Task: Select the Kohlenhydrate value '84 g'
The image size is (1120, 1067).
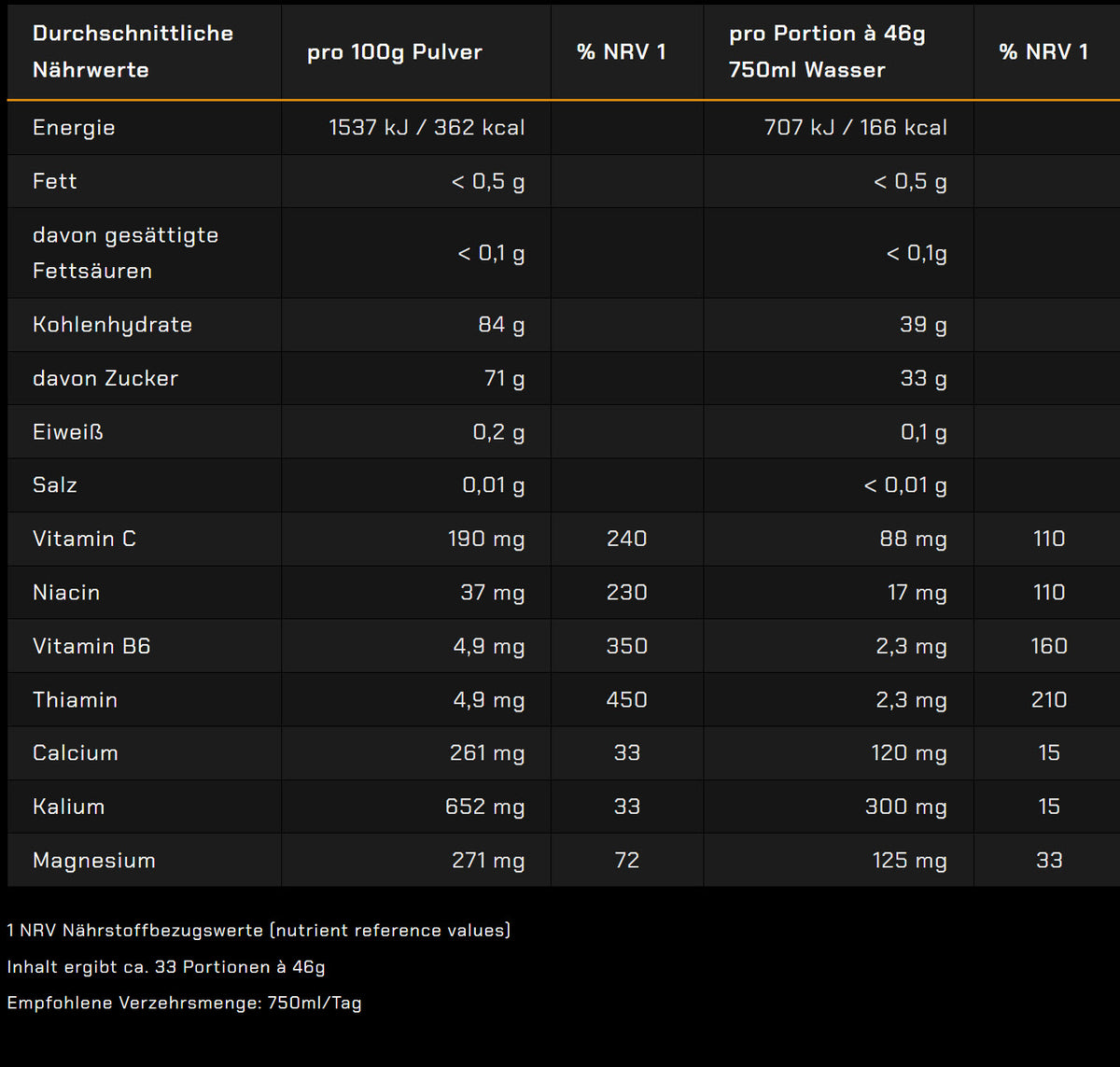Action: (x=502, y=325)
